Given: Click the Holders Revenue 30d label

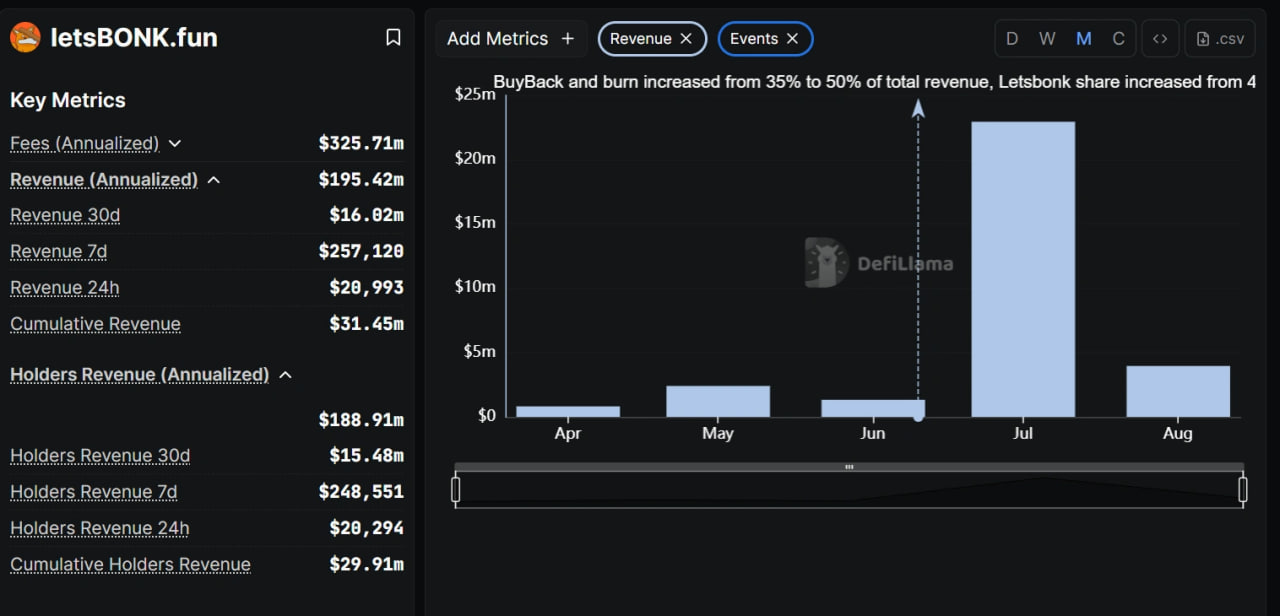Looking at the screenshot, I should coord(100,456).
